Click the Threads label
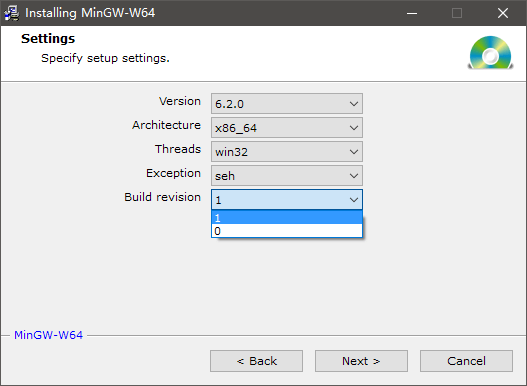527x386 pixels. (x=178, y=149)
